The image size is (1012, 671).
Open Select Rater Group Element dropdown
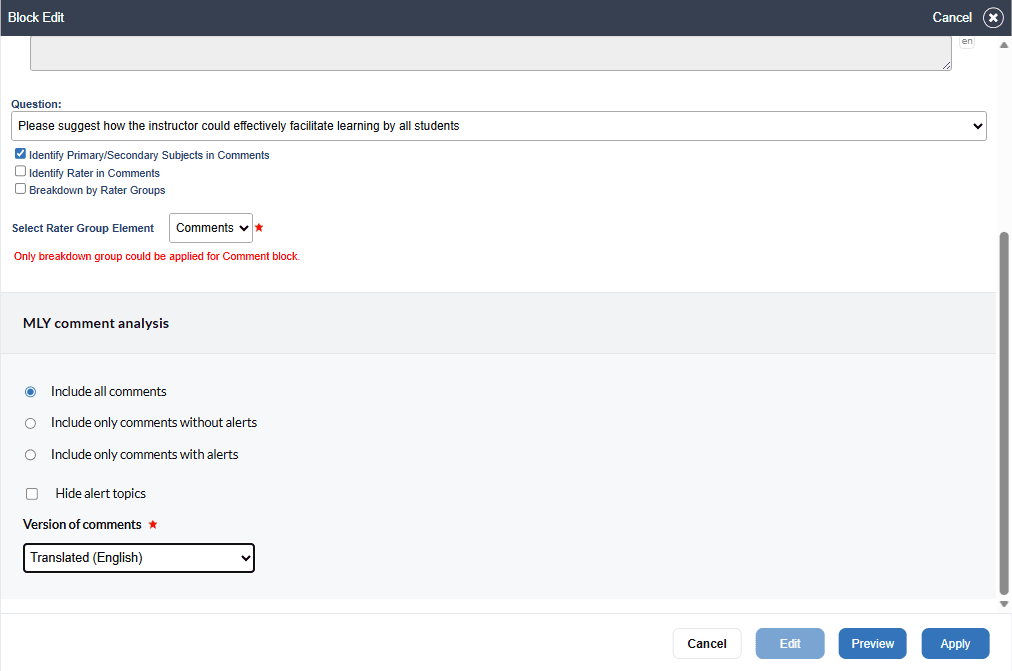tap(211, 228)
